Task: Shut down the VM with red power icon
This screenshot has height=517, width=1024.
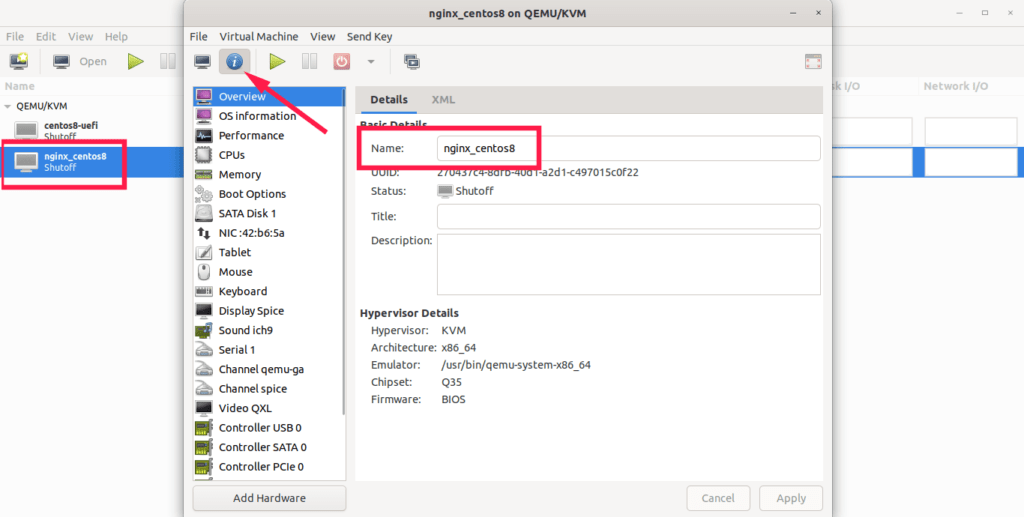Action: tap(342, 62)
